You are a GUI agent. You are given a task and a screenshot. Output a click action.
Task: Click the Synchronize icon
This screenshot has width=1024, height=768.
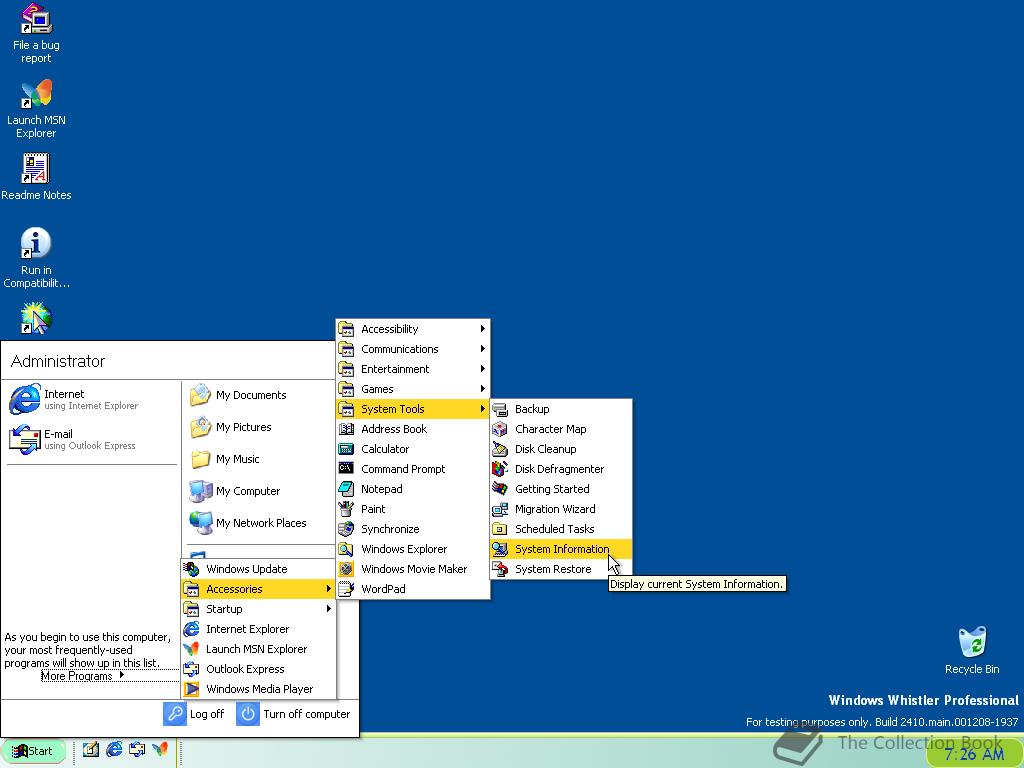point(346,529)
